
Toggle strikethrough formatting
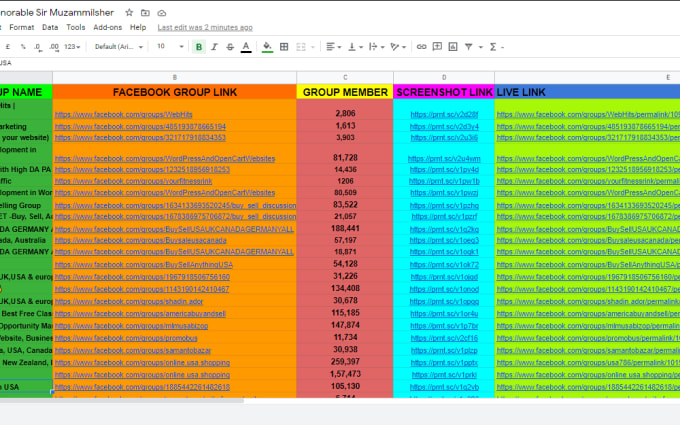coord(230,46)
